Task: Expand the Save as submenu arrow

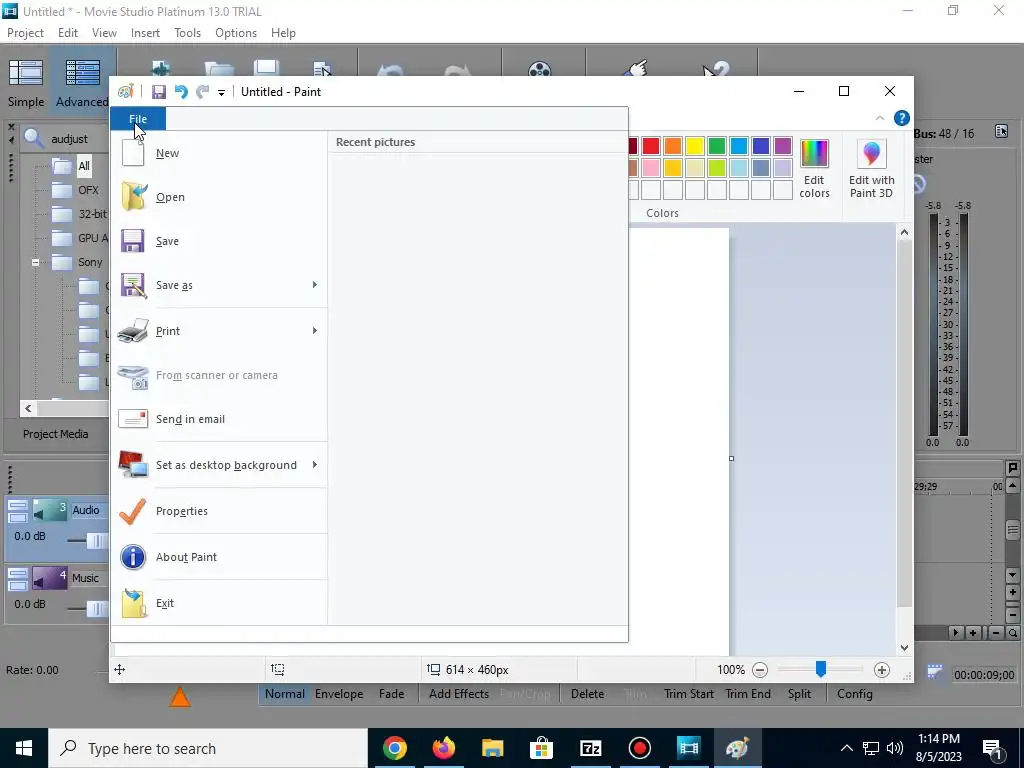Action: [x=315, y=285]
